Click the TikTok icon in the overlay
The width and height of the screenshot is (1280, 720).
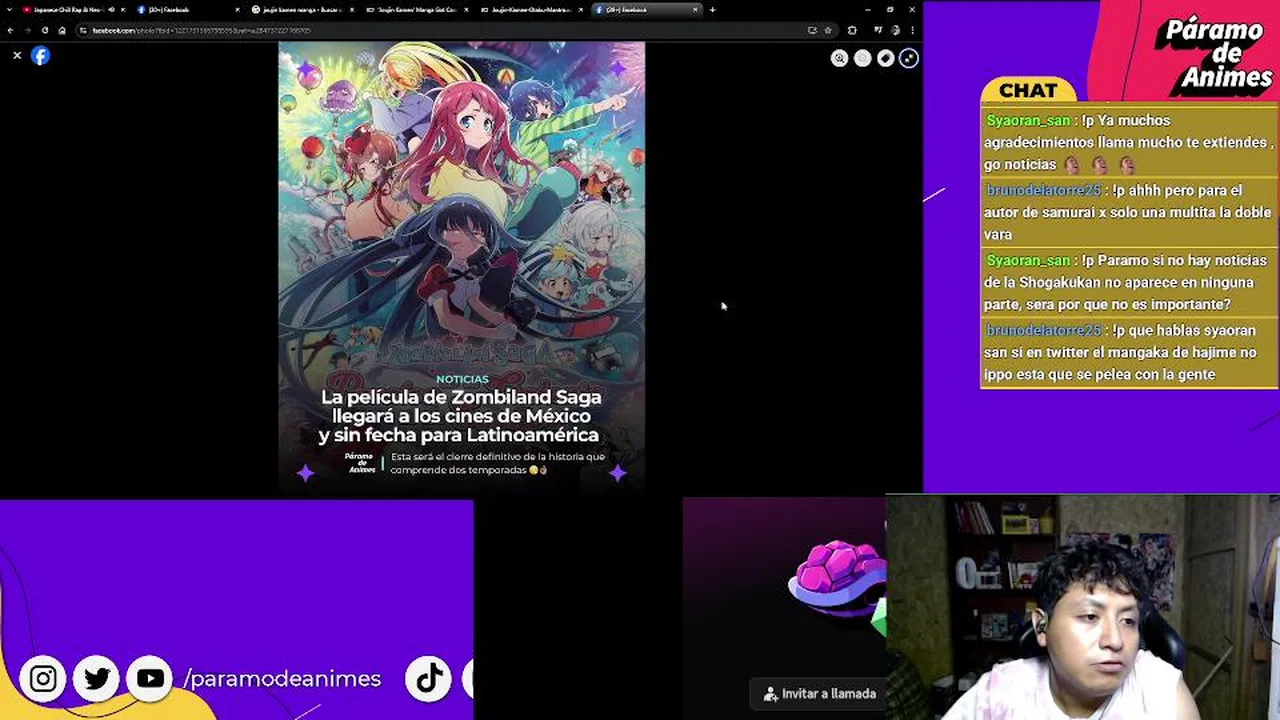pyautogui.click(x=429, y=679)
